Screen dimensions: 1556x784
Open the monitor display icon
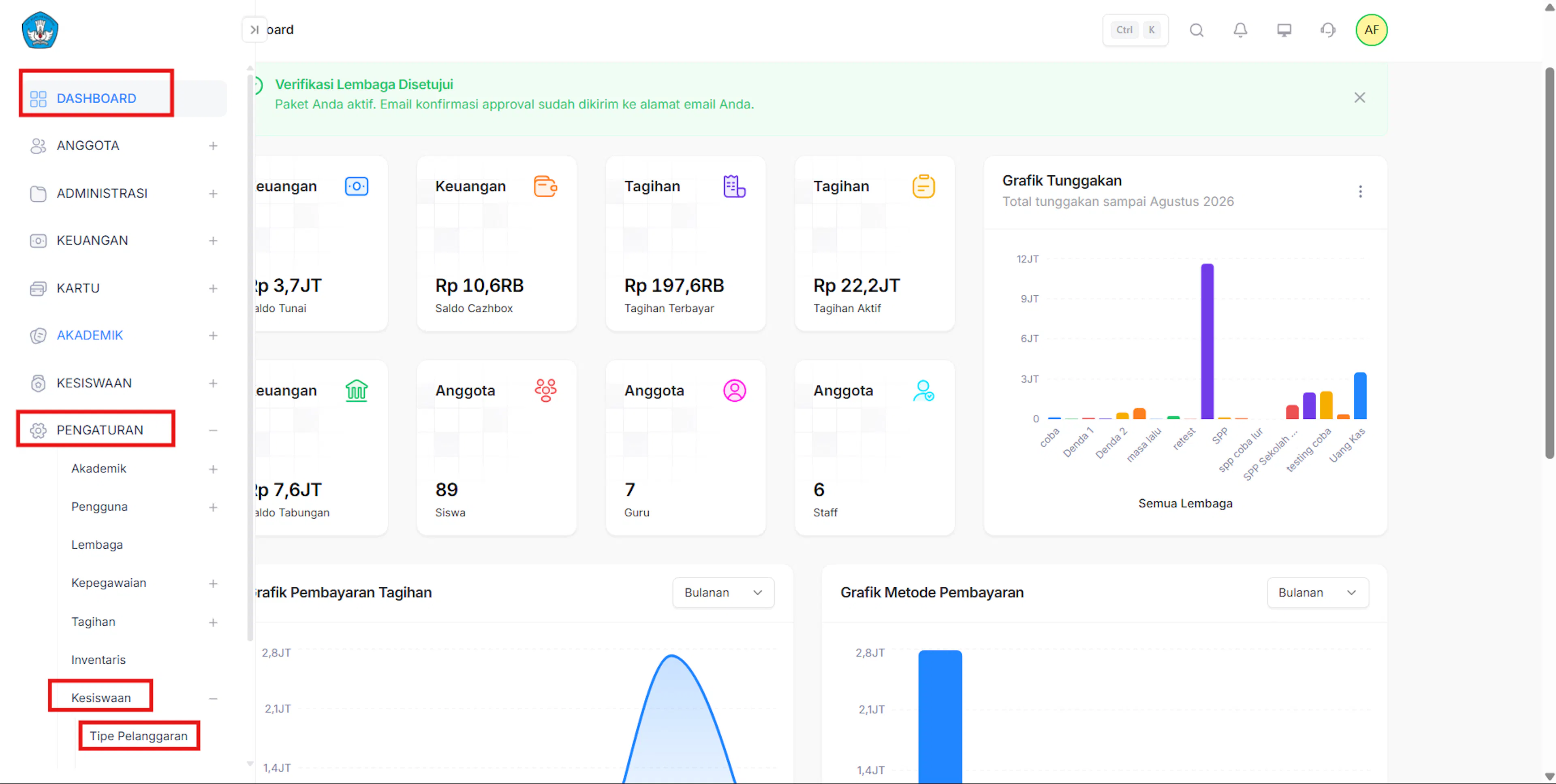1284,30
